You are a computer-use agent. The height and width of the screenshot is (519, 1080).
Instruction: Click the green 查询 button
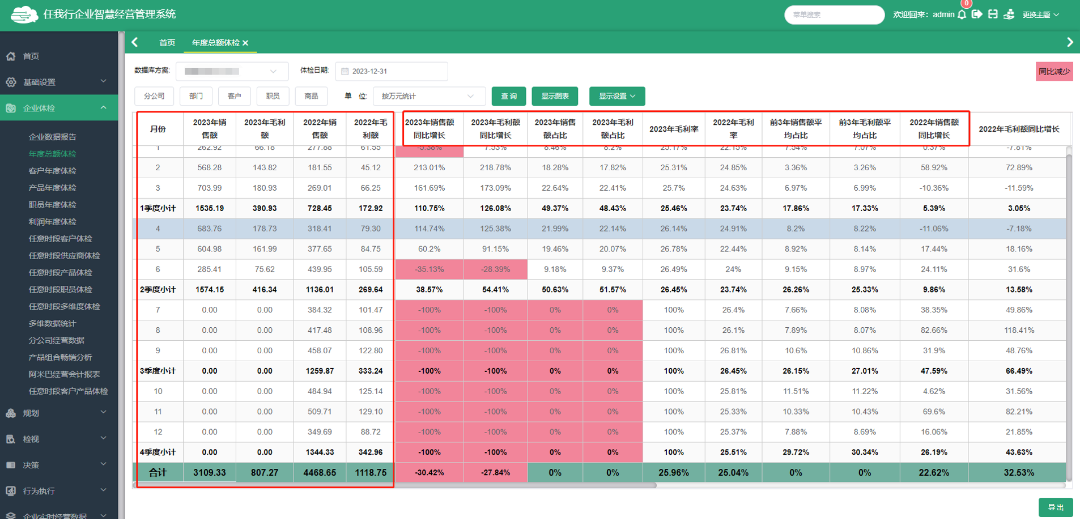[x=509, y=96]
